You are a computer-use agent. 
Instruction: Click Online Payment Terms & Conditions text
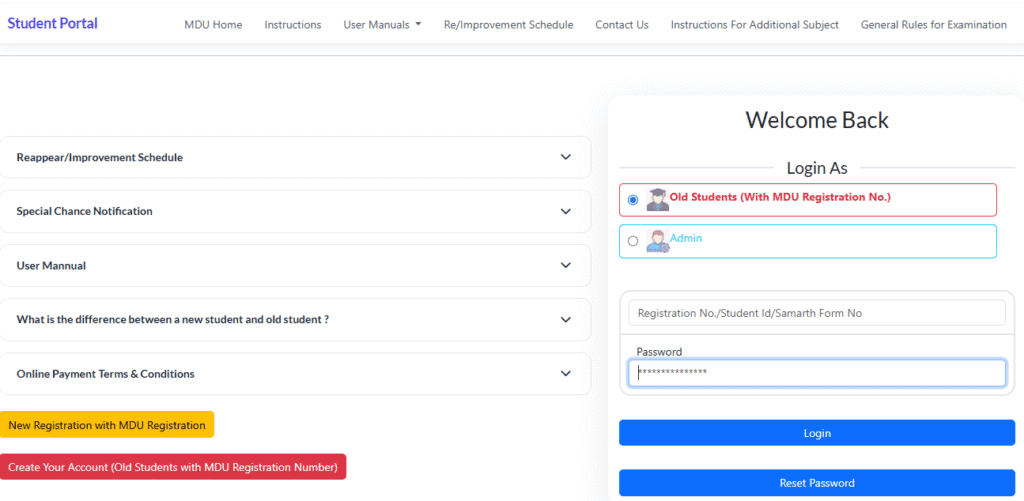pos(105,374)
